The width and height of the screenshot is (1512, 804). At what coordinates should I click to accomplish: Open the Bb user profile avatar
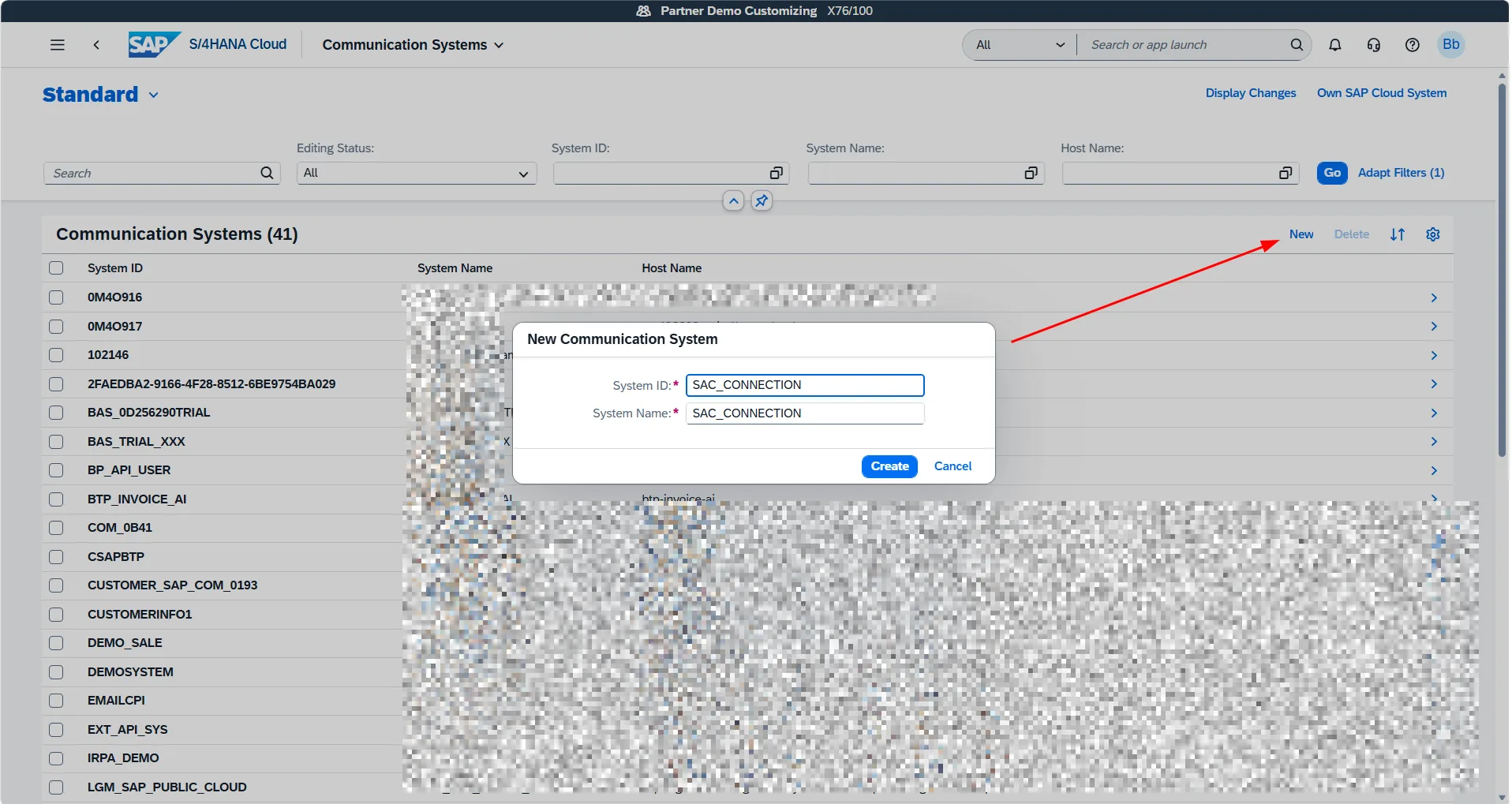[x=1450, y=44]
